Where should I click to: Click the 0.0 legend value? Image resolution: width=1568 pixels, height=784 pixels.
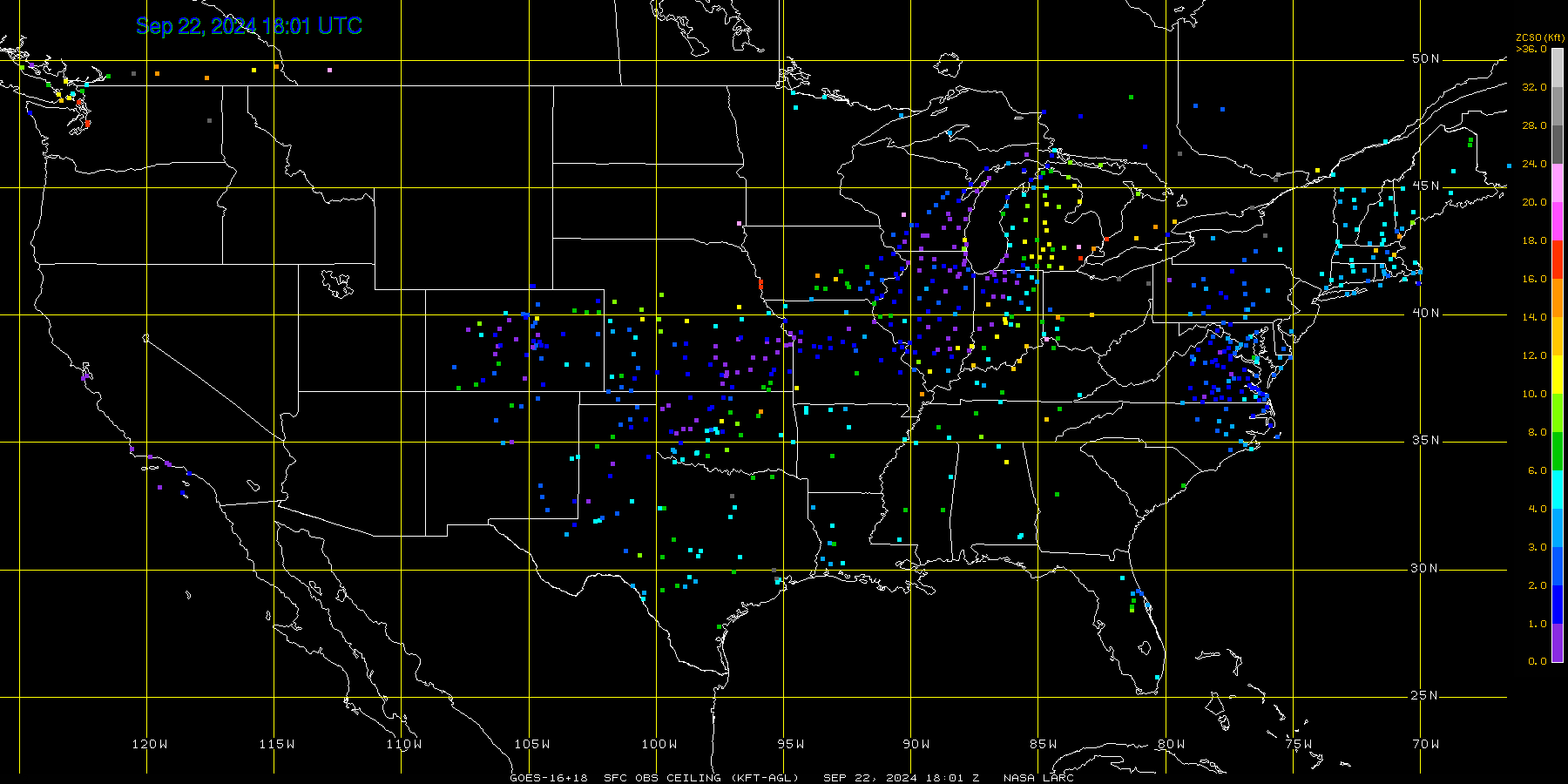pos(1537,661)
